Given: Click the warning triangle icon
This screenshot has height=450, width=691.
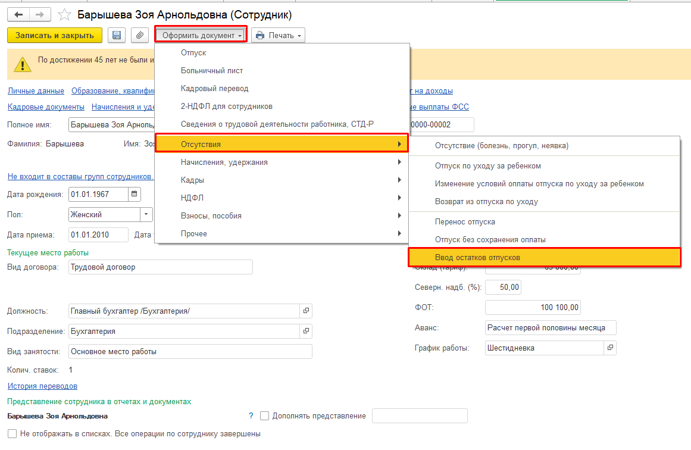Looking at the screenshot, I should click(x=22, y=64).
